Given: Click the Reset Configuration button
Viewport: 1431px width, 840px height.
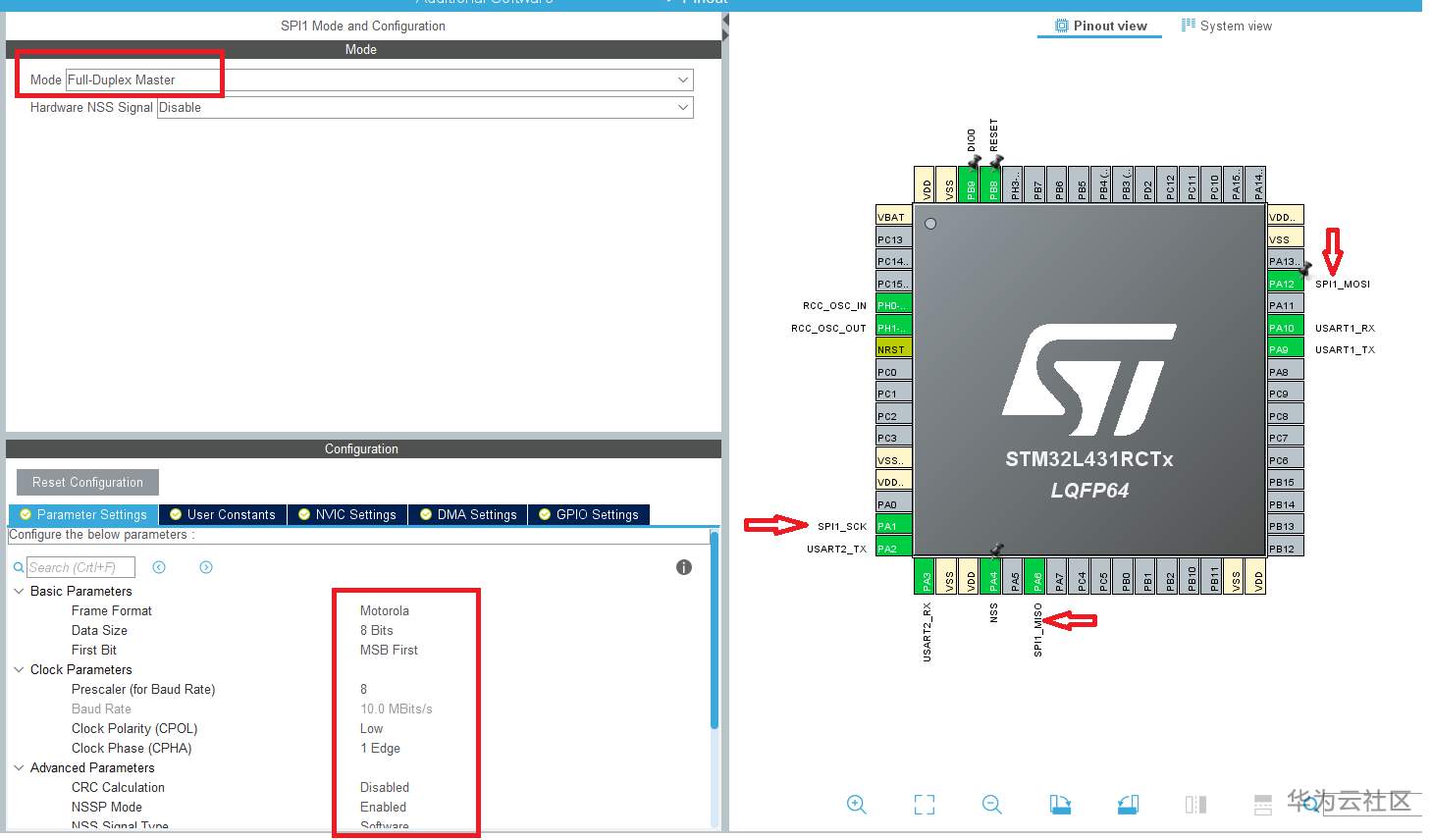Looking at the screenshot, I should tap(87, 482).
